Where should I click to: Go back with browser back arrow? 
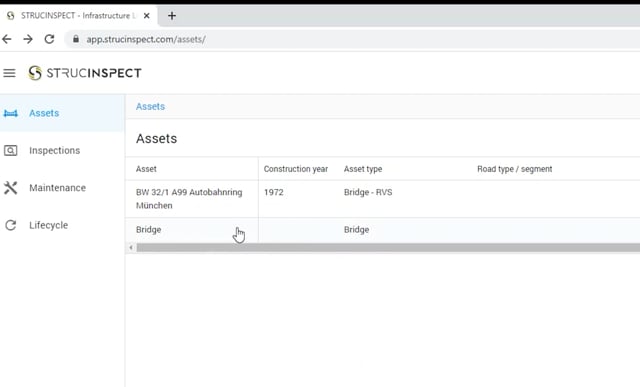(7, 39)
